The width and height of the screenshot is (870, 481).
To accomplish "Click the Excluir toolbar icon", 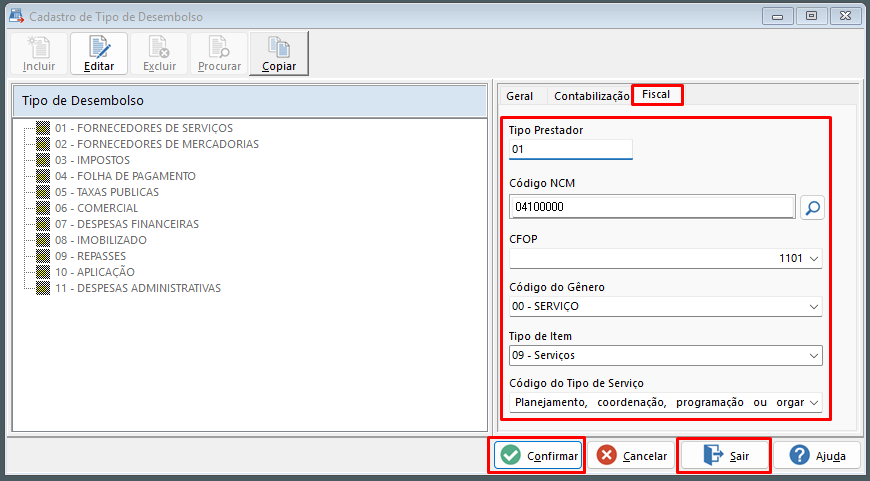I will 159,48.
